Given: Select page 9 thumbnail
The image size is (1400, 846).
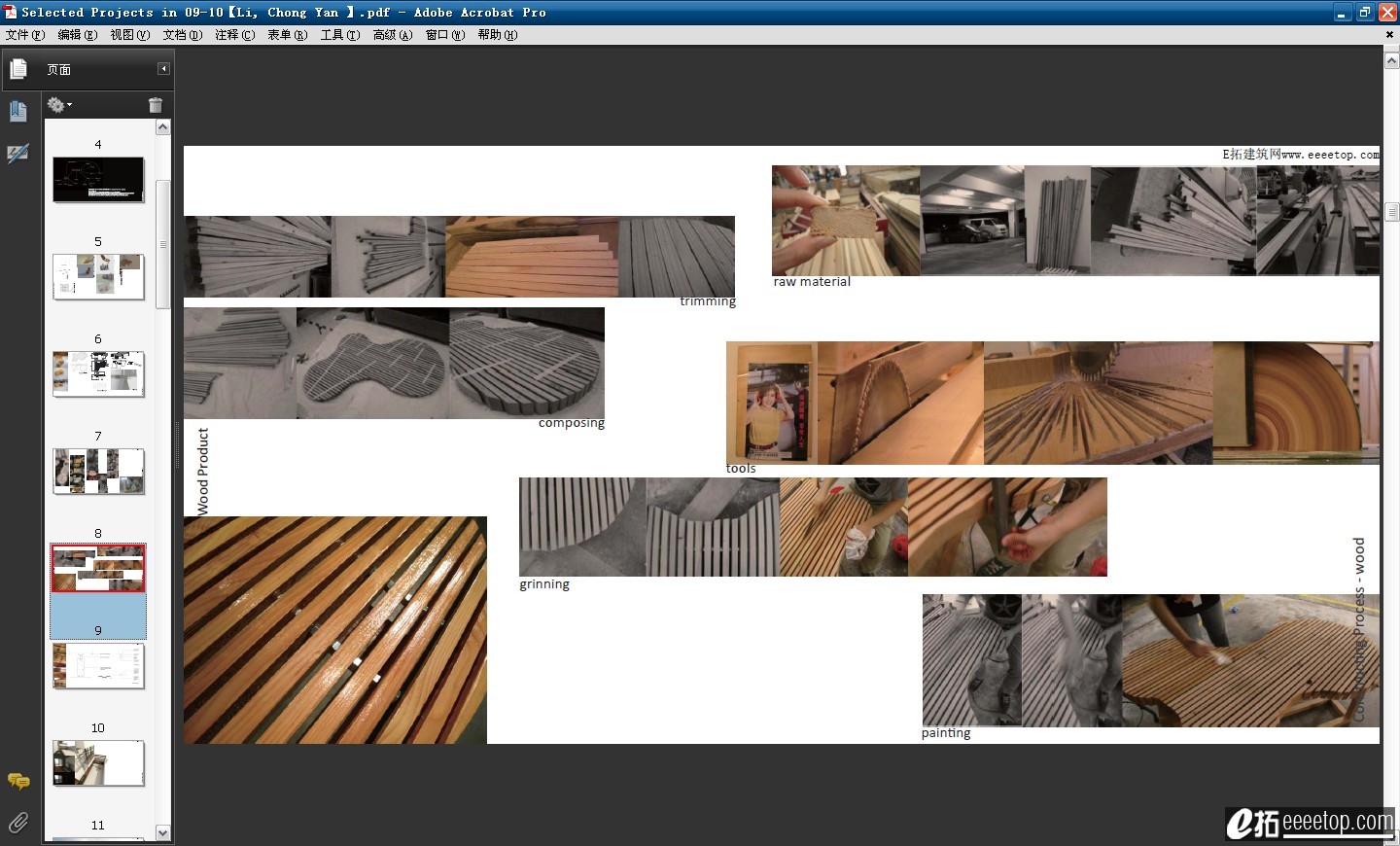Looking at the screenshot, I should click(98, 666).
